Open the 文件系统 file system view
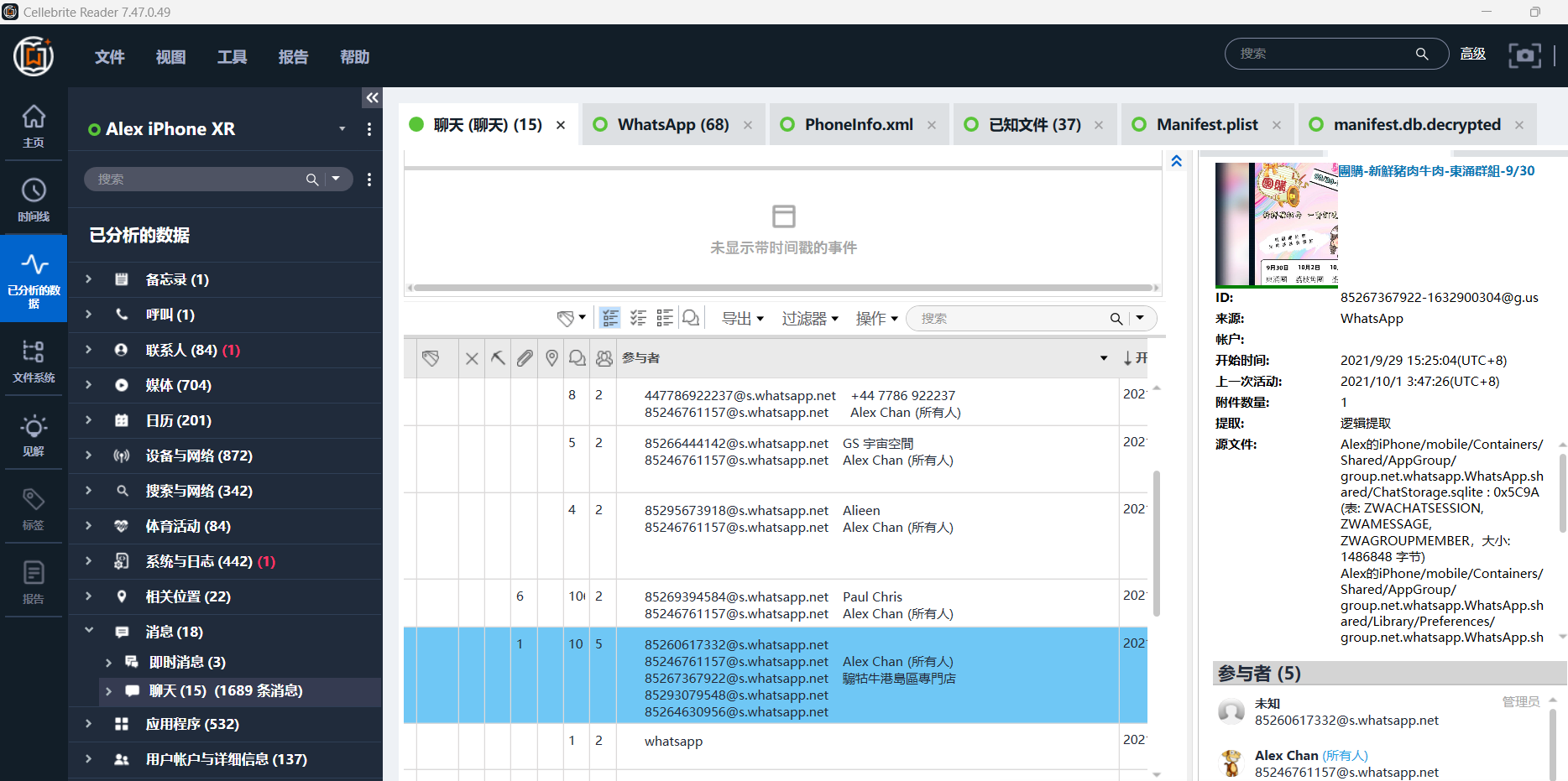 (x=34, y=361)
